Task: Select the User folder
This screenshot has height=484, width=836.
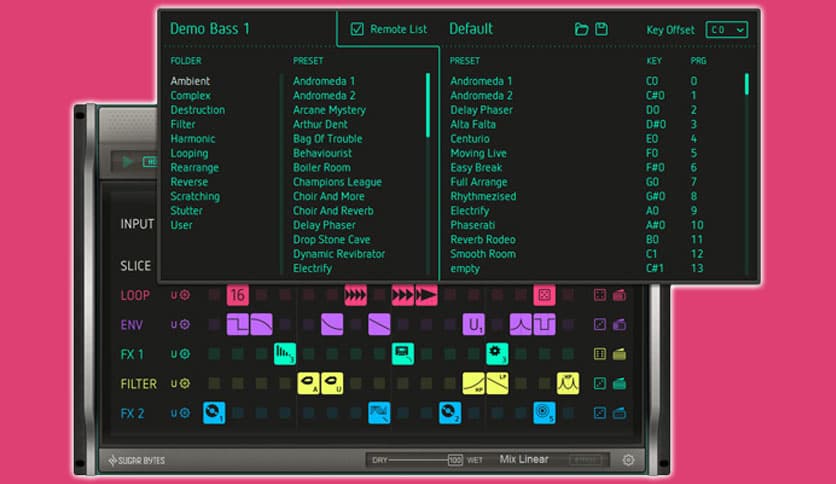Action: point(181,225)
